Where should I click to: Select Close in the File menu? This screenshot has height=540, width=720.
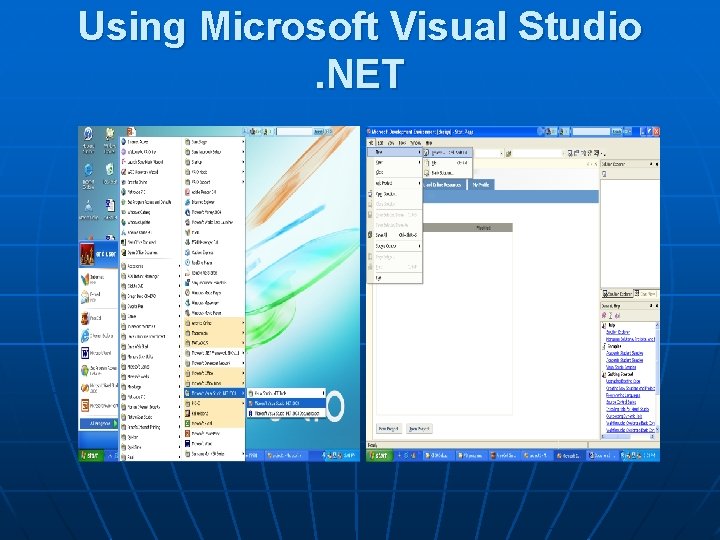395,173
